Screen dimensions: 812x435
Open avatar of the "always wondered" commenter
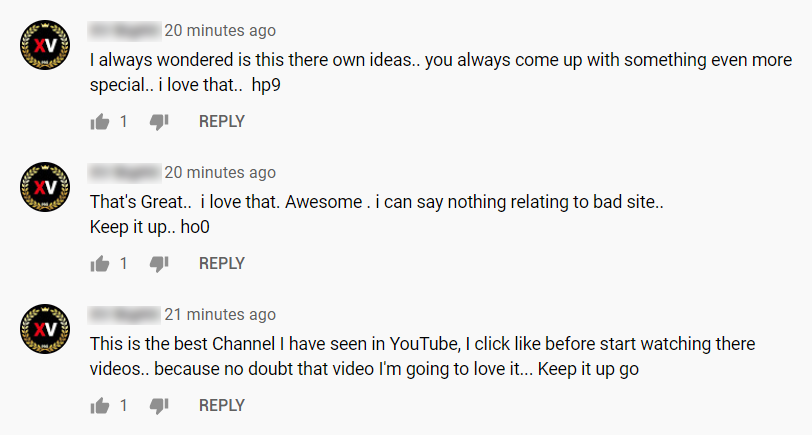point(45,45)
